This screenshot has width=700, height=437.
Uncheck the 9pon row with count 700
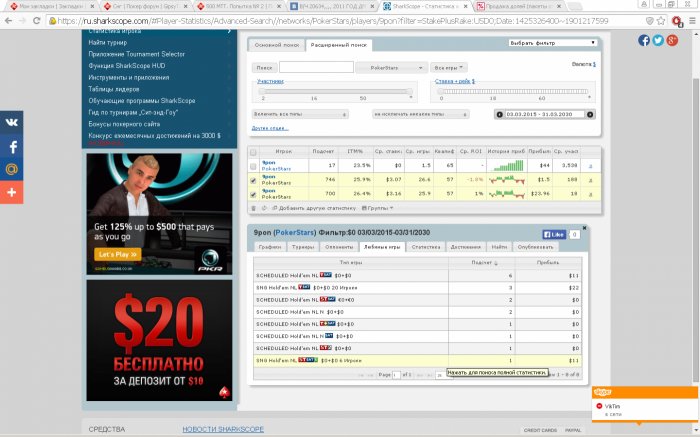253,194
